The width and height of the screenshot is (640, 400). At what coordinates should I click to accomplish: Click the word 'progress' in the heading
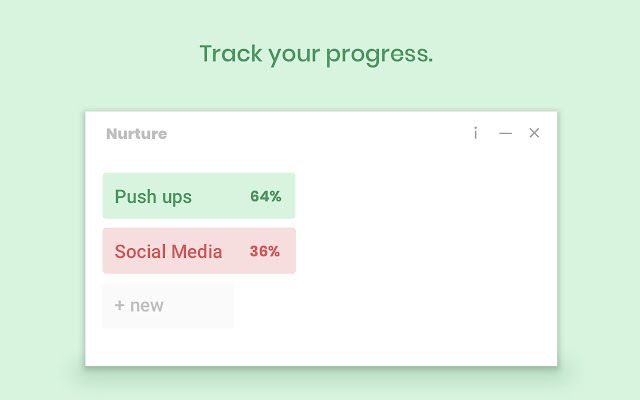tap(380, 55)
